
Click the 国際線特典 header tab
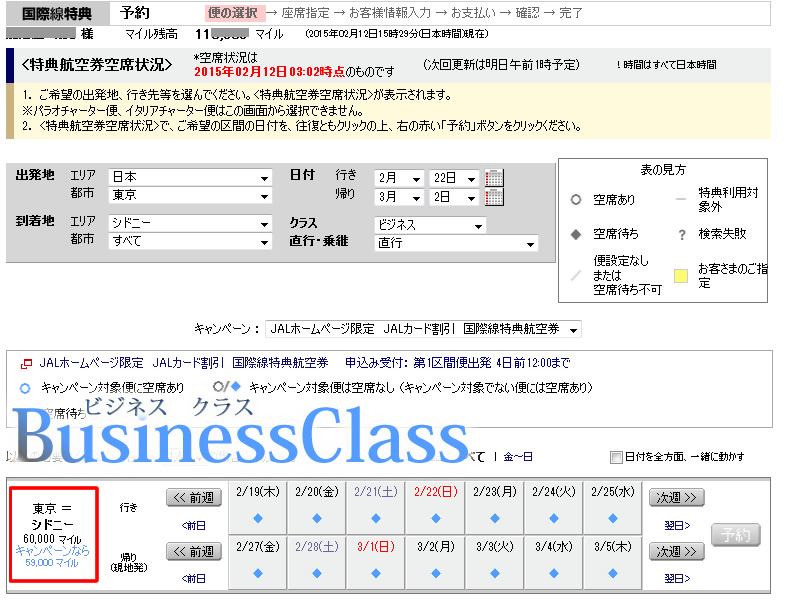coord(57,13)
